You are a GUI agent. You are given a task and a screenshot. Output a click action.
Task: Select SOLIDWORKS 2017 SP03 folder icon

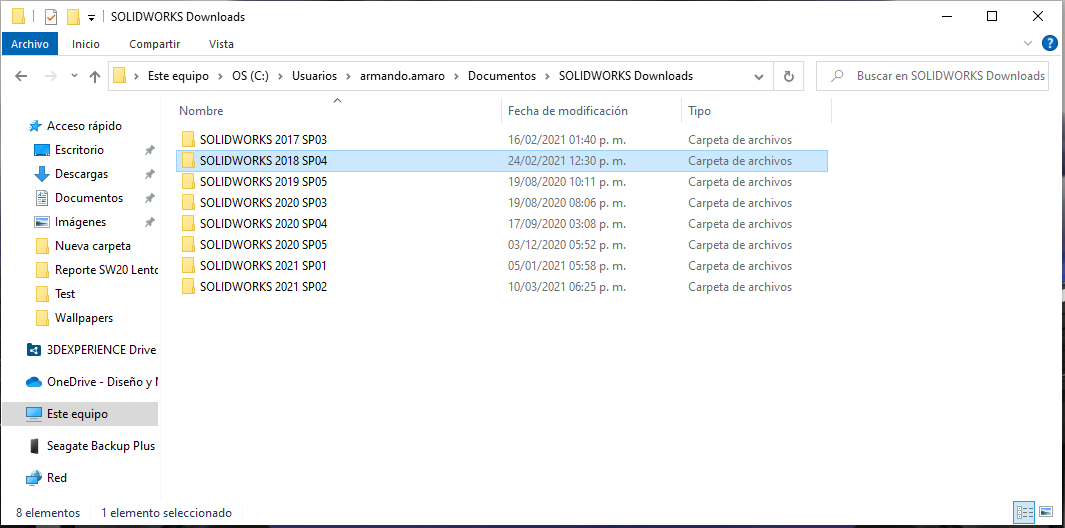pos(188,139)
